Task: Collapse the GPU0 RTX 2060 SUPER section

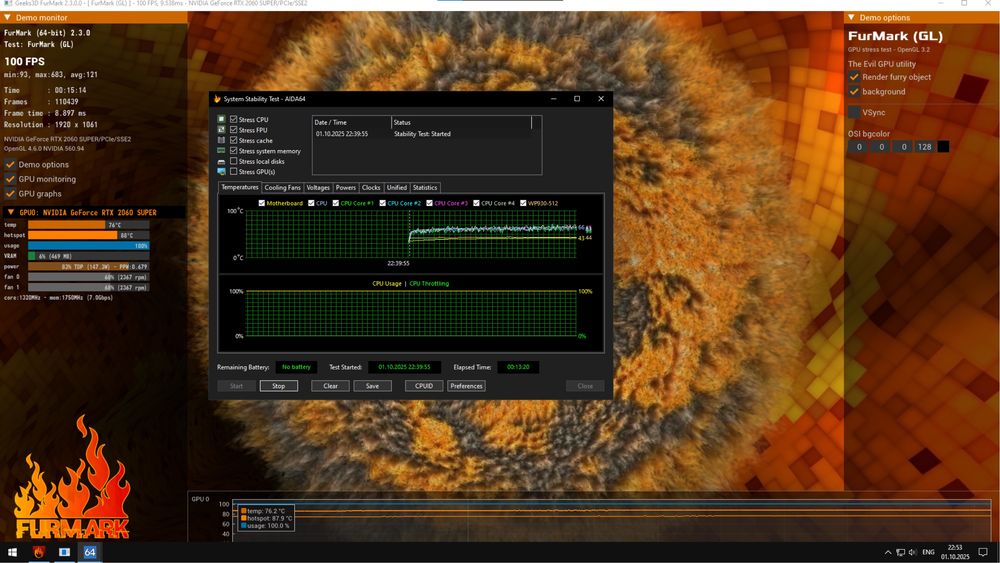Action: click(9, 212)
